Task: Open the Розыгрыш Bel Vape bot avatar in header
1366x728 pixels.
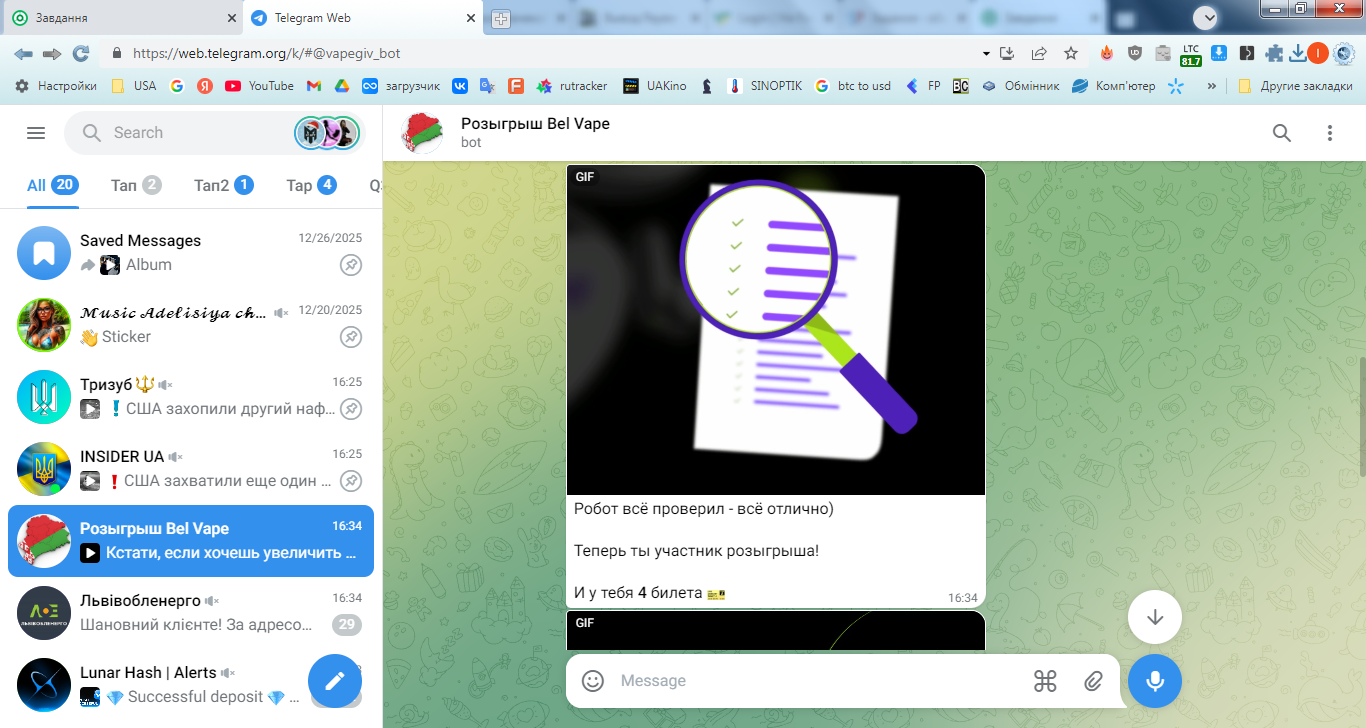Action: [x=422, y=133]
